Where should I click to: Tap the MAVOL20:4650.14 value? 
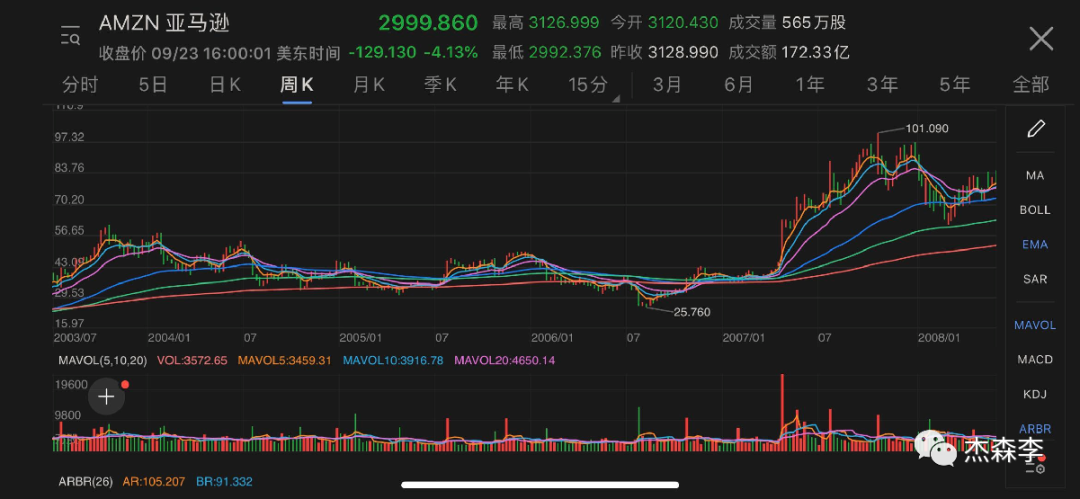(504, 360)
